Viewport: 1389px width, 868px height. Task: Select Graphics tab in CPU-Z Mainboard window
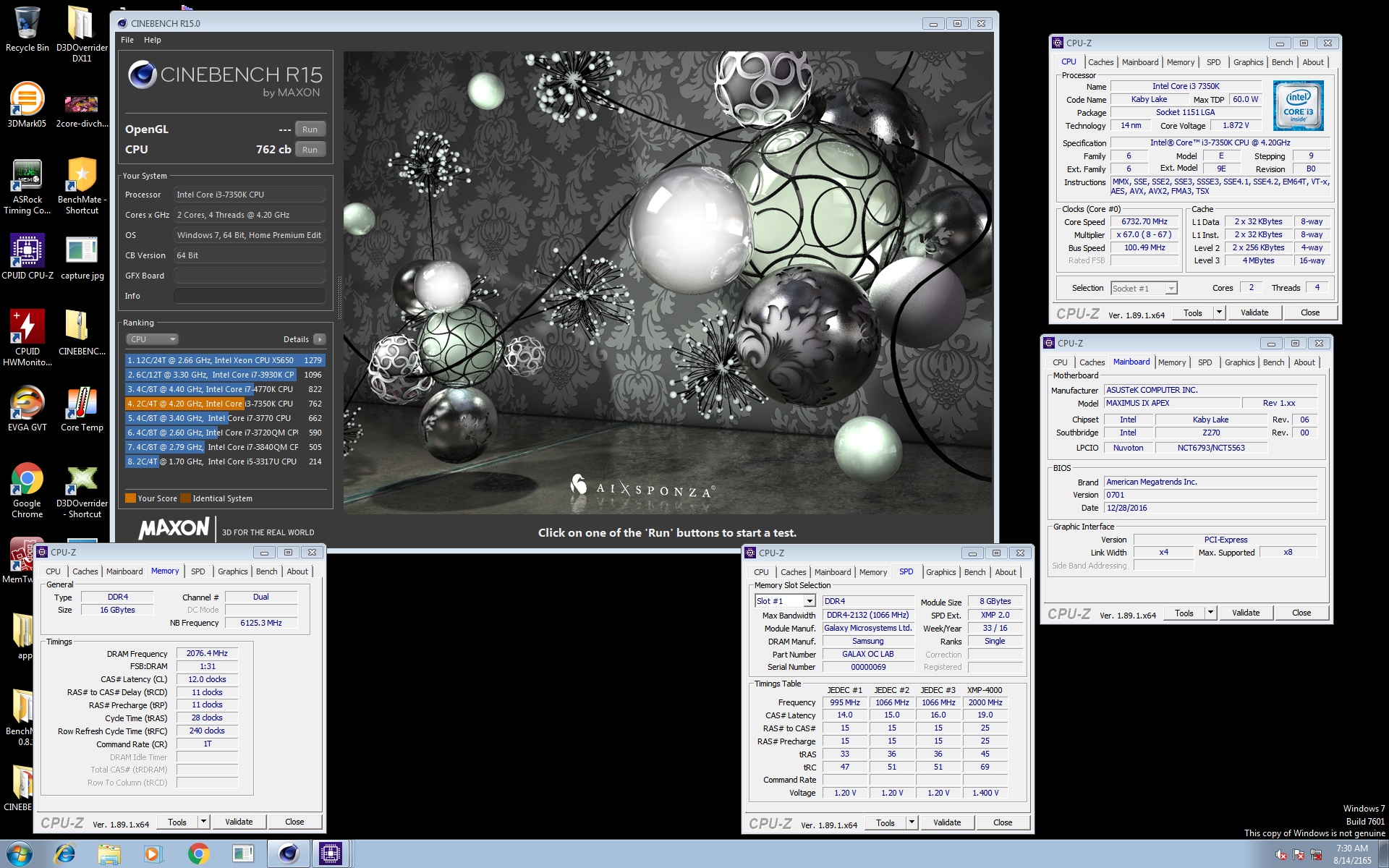click(1239, 362)
